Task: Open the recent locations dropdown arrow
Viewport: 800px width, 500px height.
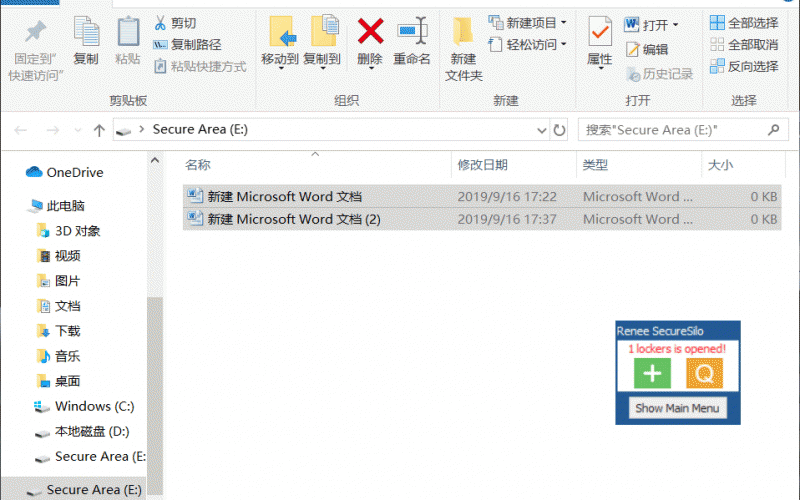Action: (x=78, y=131)
